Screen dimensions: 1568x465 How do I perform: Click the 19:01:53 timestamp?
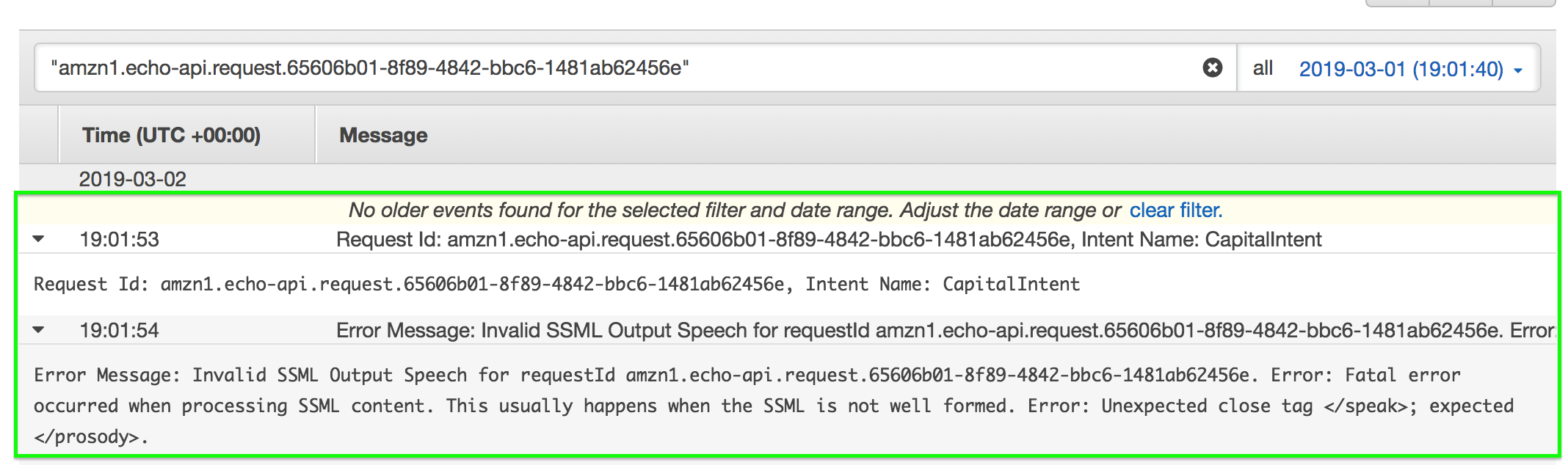tap(119, 240)
